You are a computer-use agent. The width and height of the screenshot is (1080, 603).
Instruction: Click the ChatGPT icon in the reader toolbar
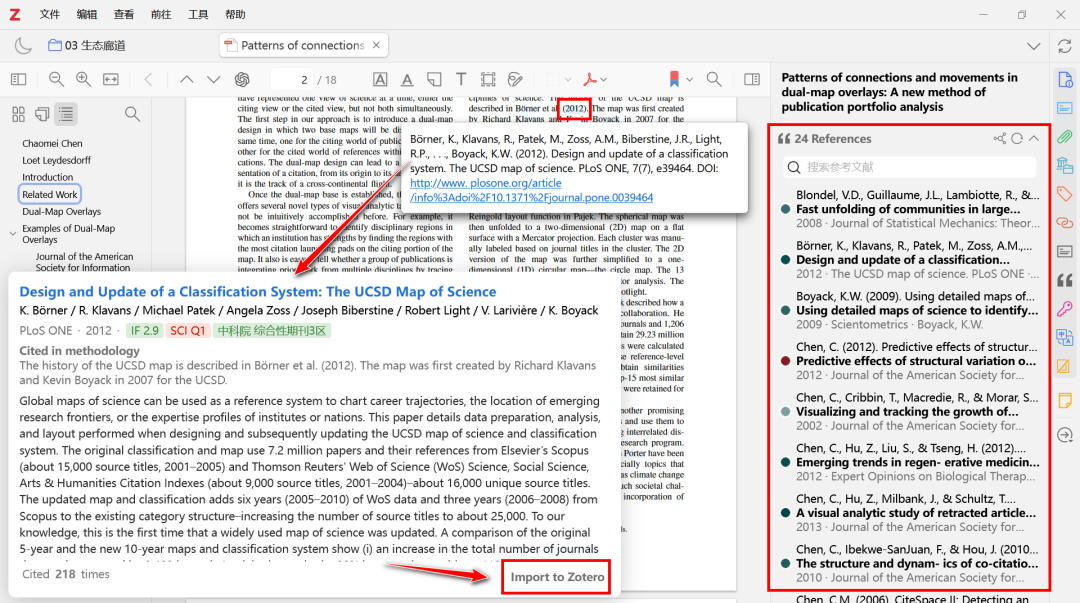point(242,79)
